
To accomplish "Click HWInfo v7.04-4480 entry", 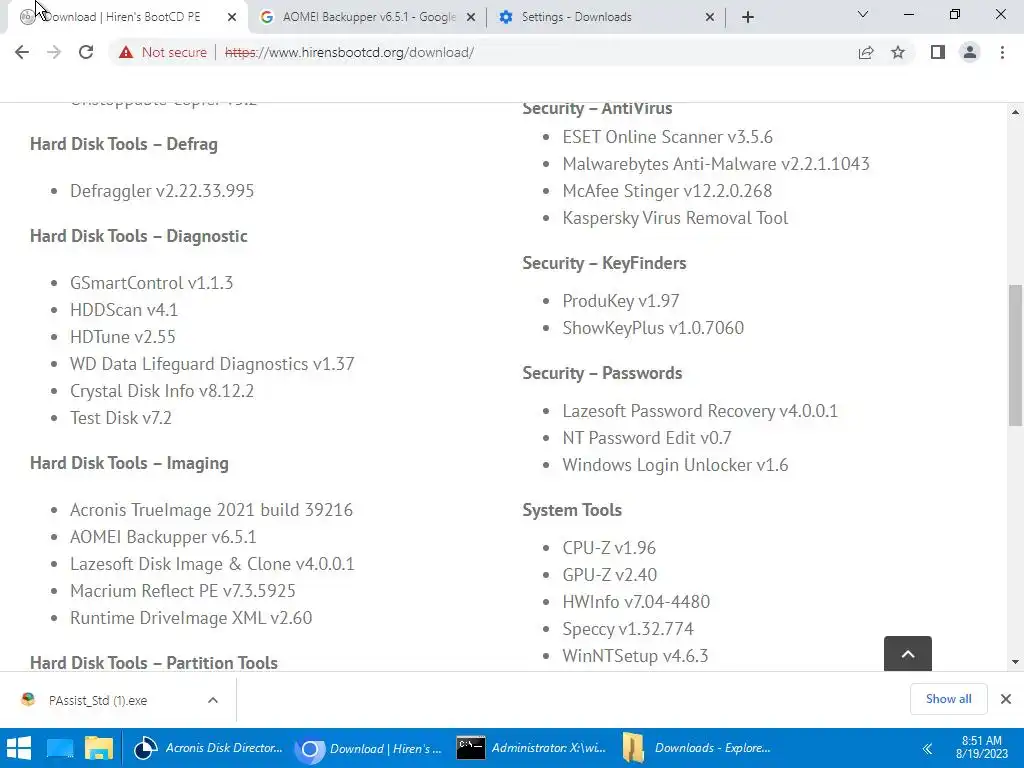I will click(636, 602).
